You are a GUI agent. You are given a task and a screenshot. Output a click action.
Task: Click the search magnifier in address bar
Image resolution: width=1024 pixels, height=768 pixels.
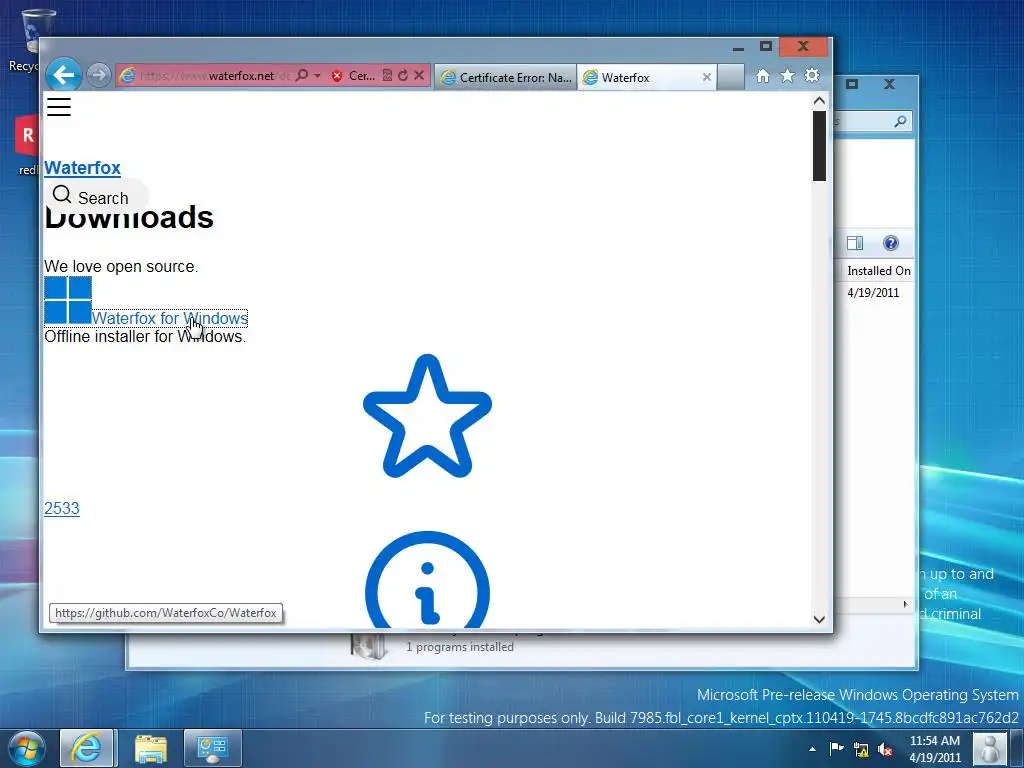(302, 75)
